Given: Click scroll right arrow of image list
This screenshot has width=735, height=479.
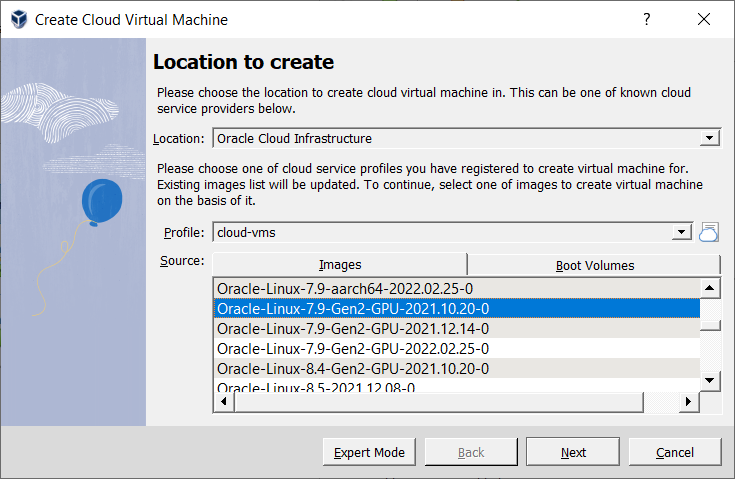Looking at the screenshot, I should tap(689, 402).
